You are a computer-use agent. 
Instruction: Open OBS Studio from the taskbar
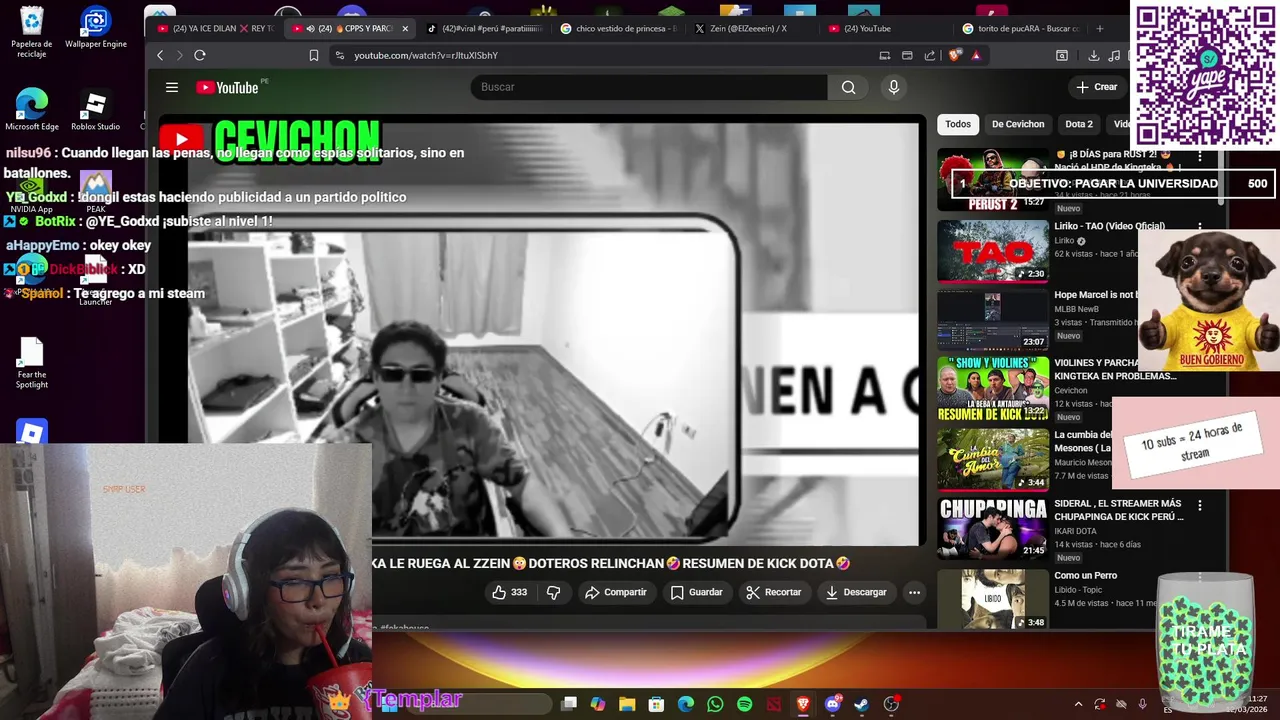[891, 704]
